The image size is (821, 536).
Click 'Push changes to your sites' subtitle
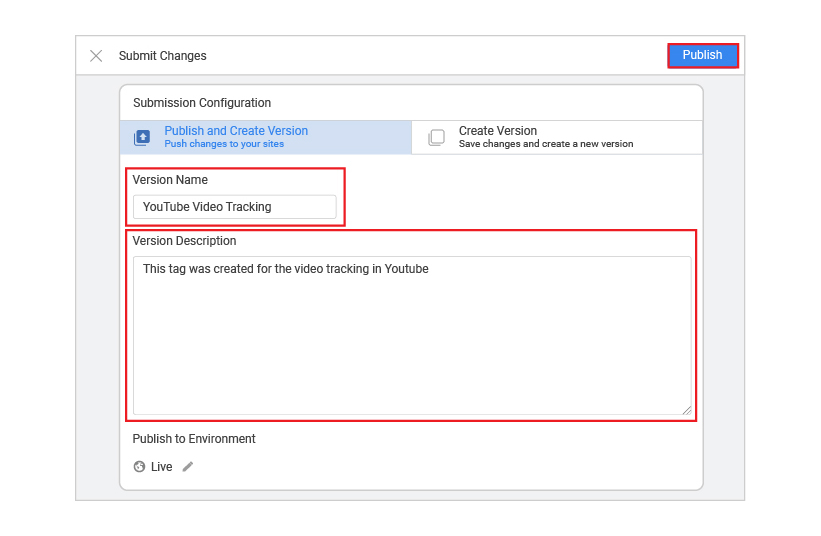pyautogui.click(x=224, y=144)
